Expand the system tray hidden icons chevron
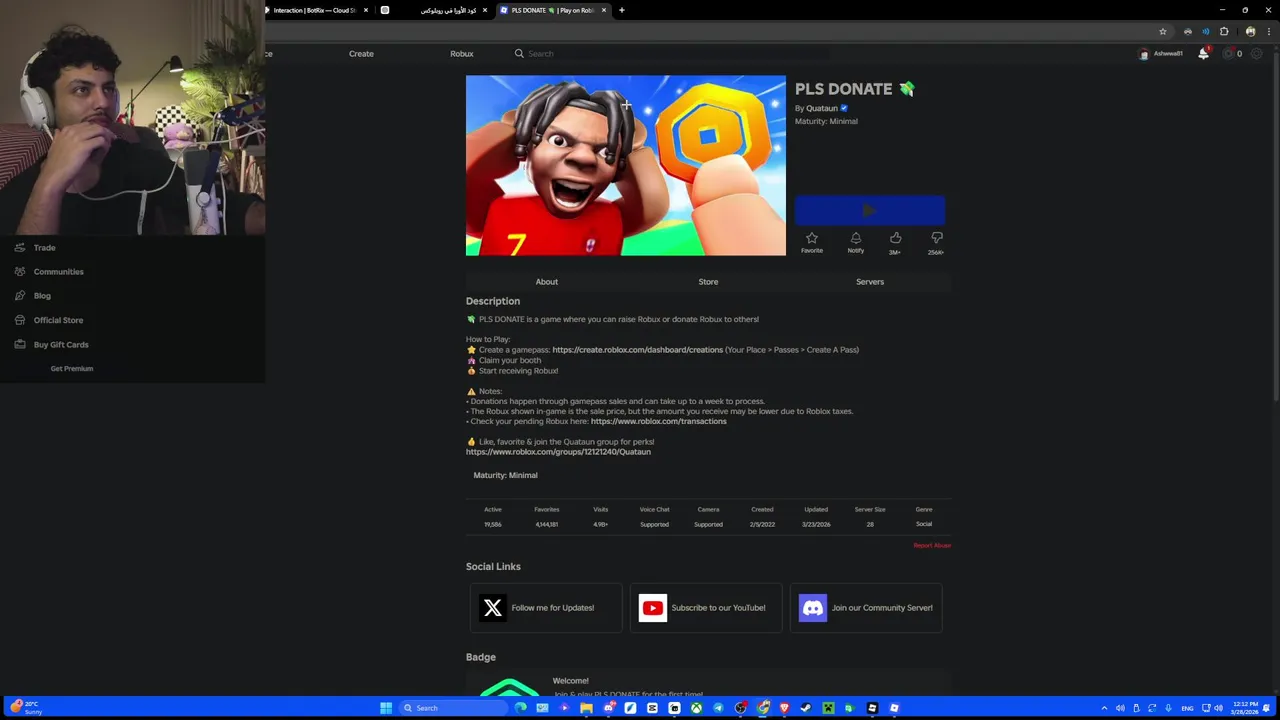Screen dimensions: 1280x720 click(x=1104, y=708)
